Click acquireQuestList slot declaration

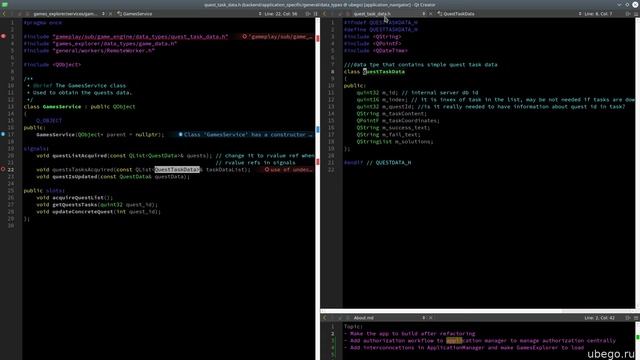78,198
